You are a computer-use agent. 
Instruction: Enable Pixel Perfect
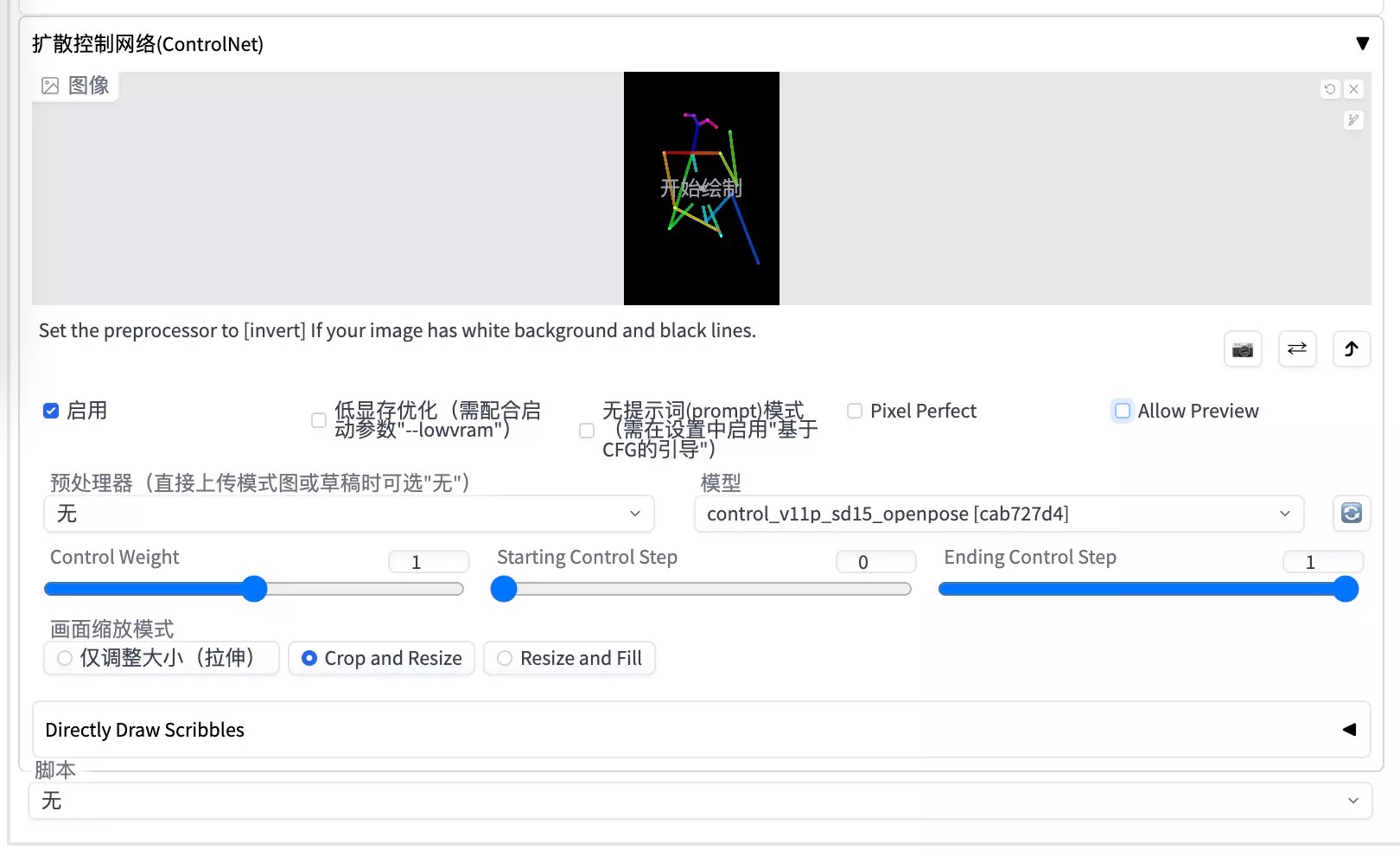coord(854,411)
